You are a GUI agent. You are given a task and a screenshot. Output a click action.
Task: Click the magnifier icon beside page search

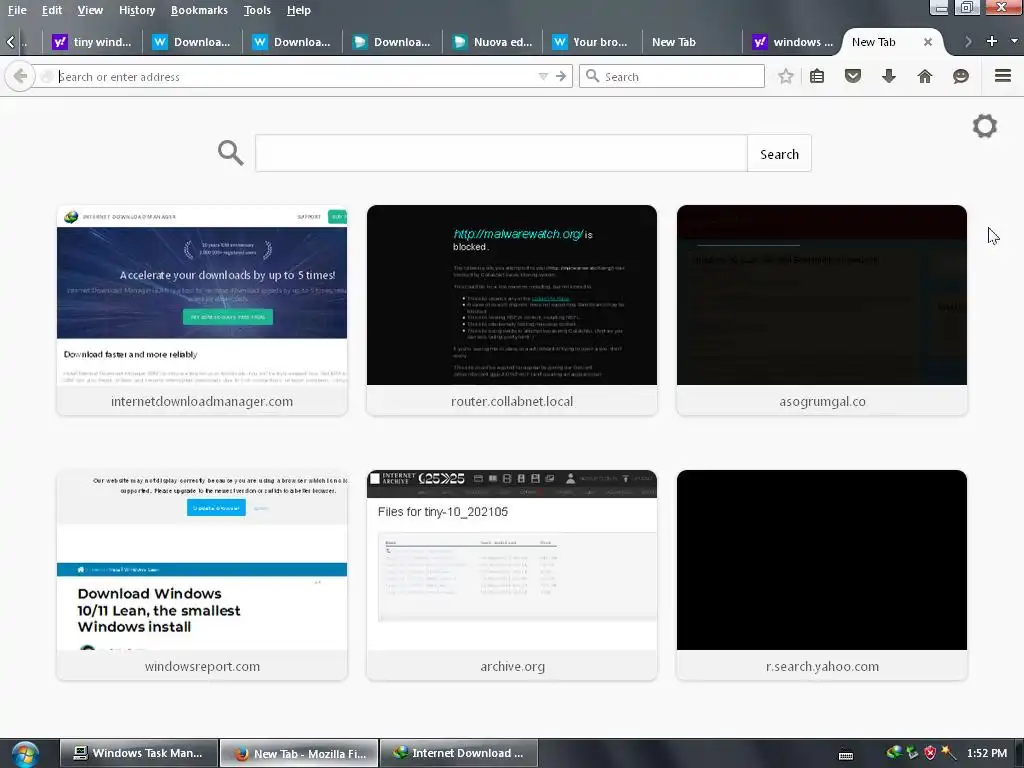click(x=231, y=153)
